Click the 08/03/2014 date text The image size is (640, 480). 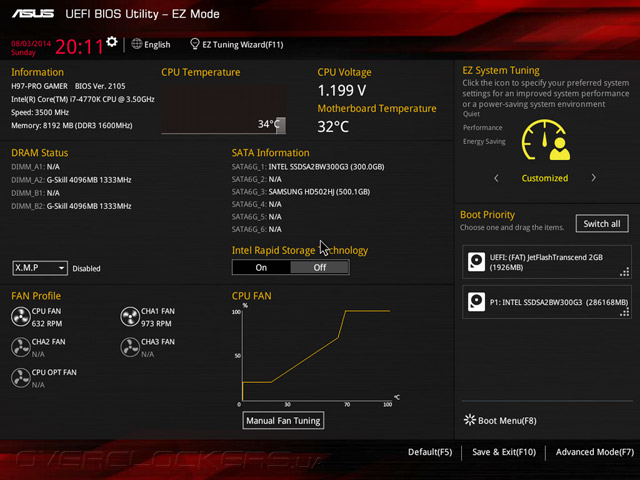31,43
